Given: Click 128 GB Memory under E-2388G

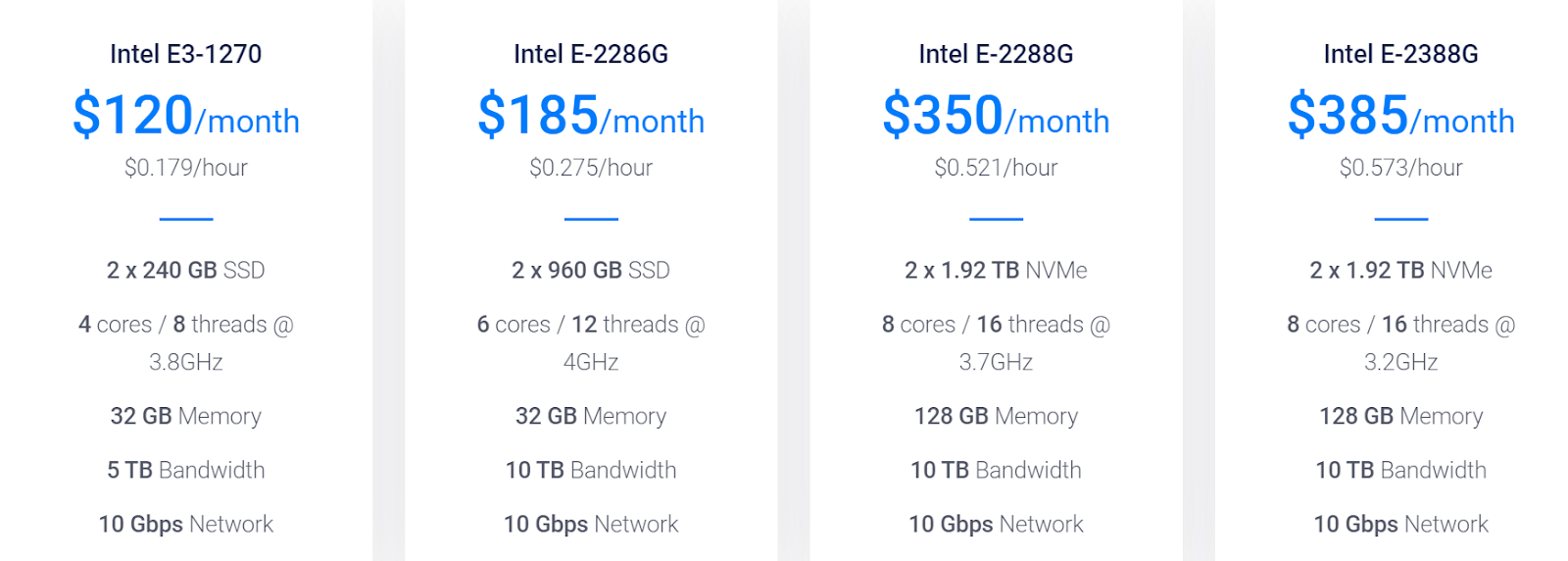Looking at the screenshot, I should [1401, 416].
